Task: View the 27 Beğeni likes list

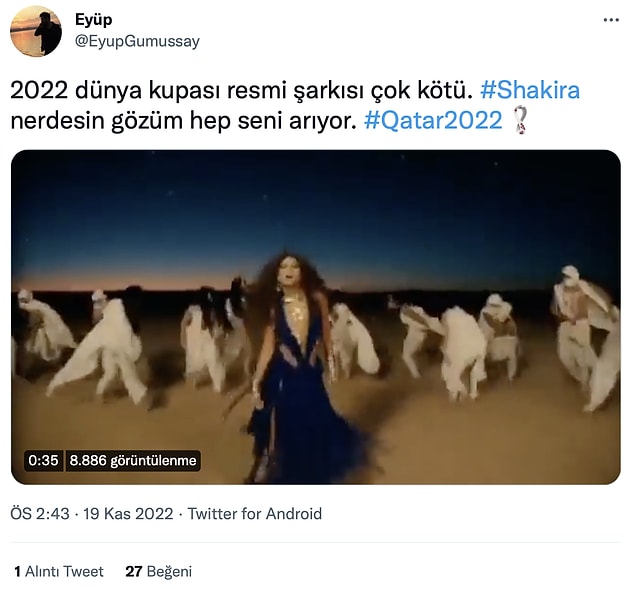Action: (158, 572)
